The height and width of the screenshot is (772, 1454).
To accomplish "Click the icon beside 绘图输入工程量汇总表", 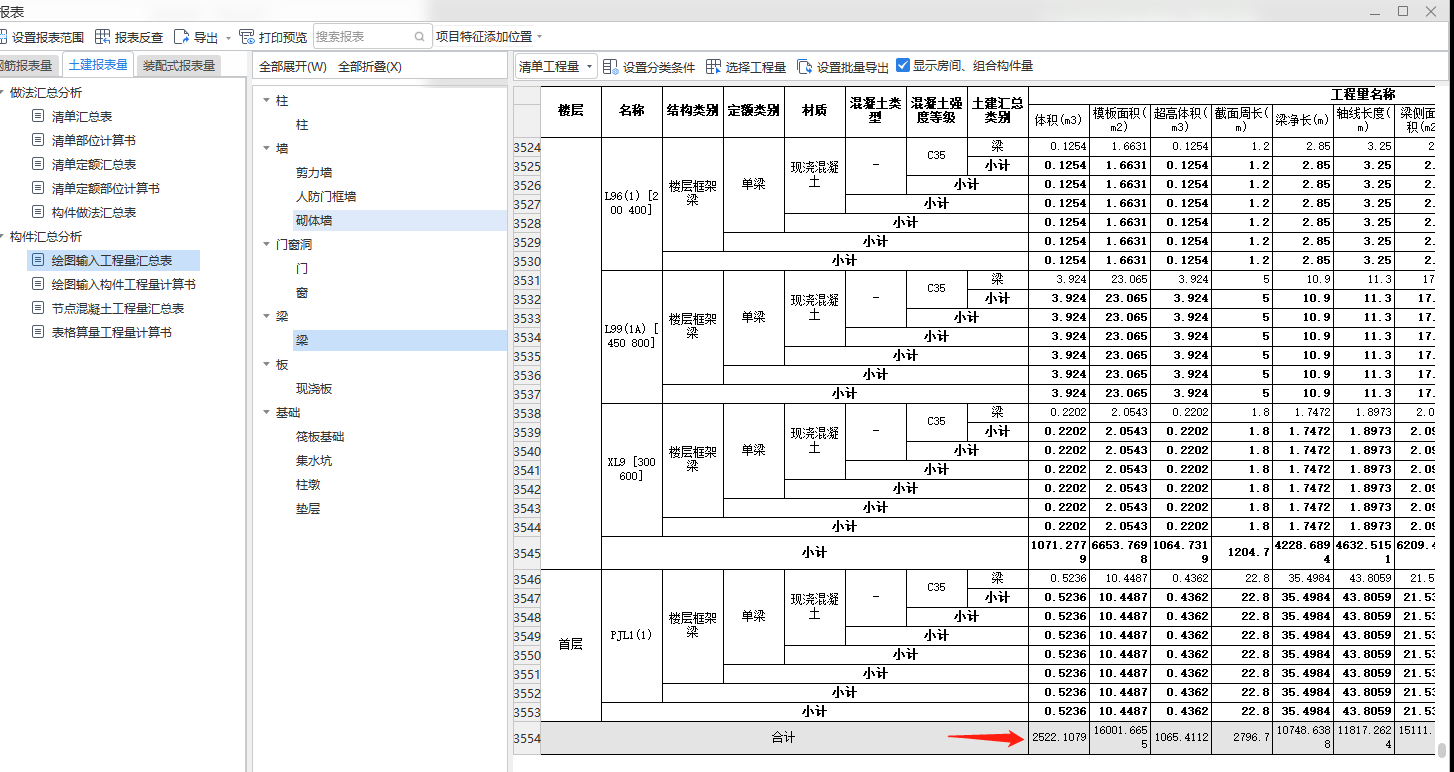I will (38, 260).
